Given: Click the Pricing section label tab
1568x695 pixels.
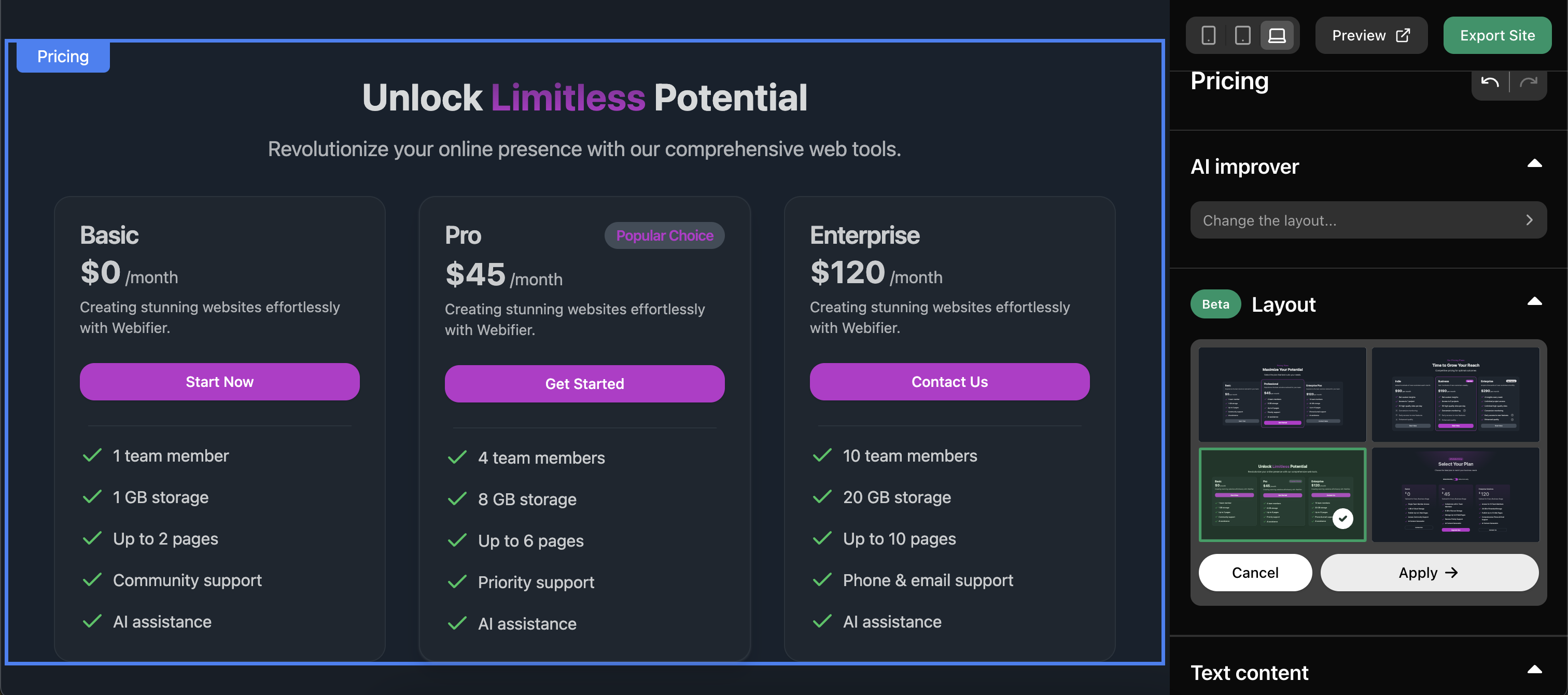Looking at the screenshot, I should point(63,57).
